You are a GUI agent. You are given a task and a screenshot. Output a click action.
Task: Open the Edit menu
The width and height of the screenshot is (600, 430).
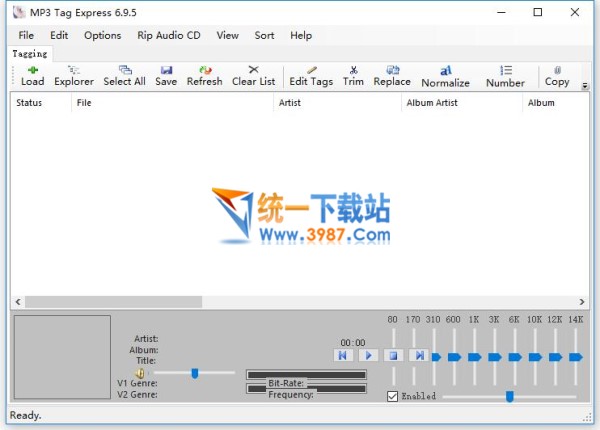click(59, 35)
